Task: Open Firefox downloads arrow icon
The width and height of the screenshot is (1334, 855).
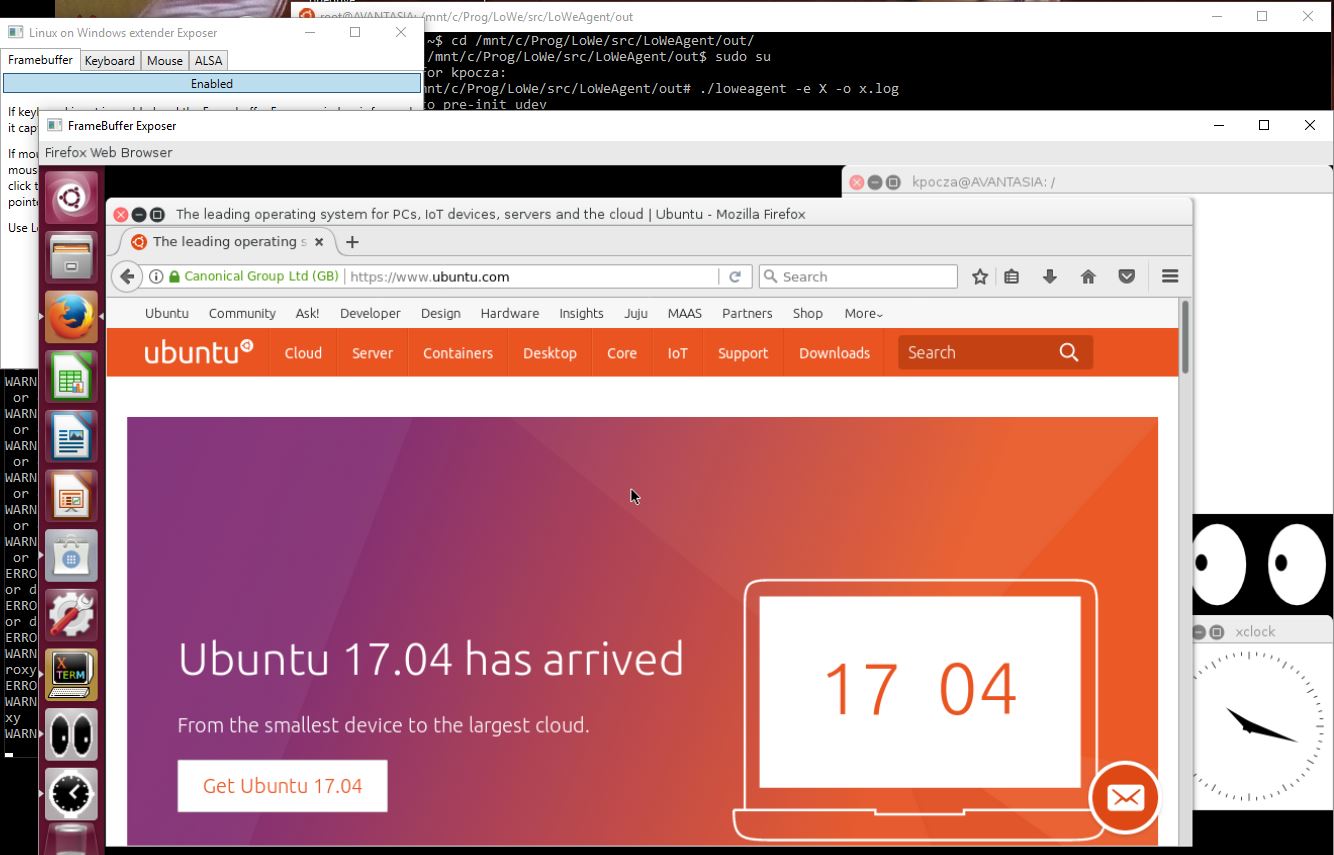Action: pyautogui.click(x=1050, y=277)
